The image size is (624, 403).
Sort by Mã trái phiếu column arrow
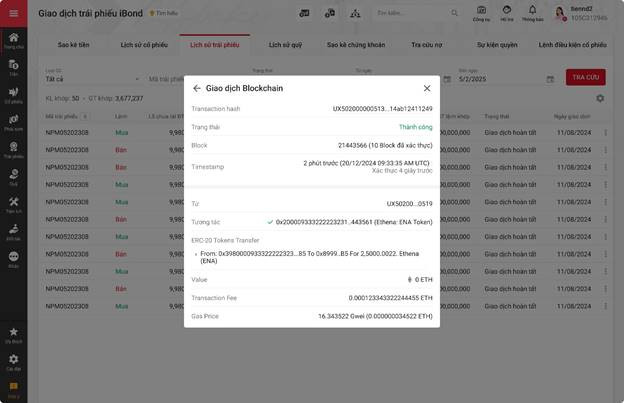84,117
